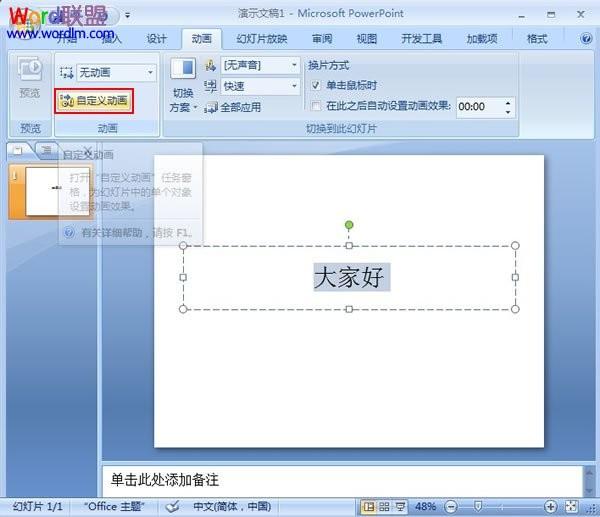Toggle the On Mouse Click (单击鼠标时) checkbox
The image size is (600, 517).
click(315, 85)
